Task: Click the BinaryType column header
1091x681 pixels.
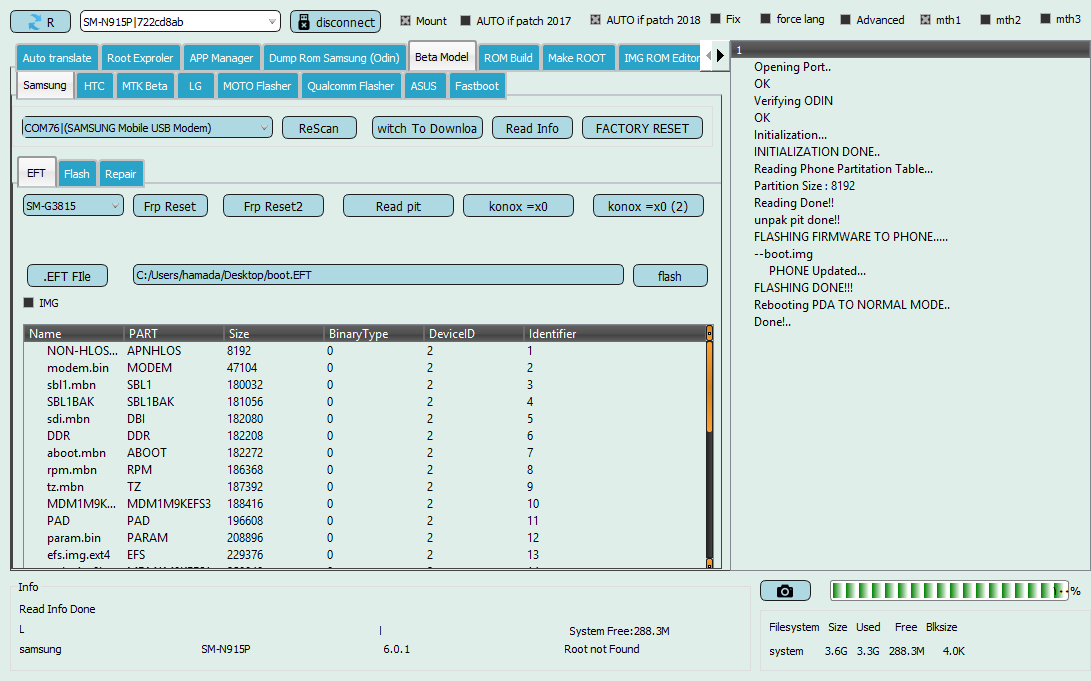Action: (x=374, y=333)
